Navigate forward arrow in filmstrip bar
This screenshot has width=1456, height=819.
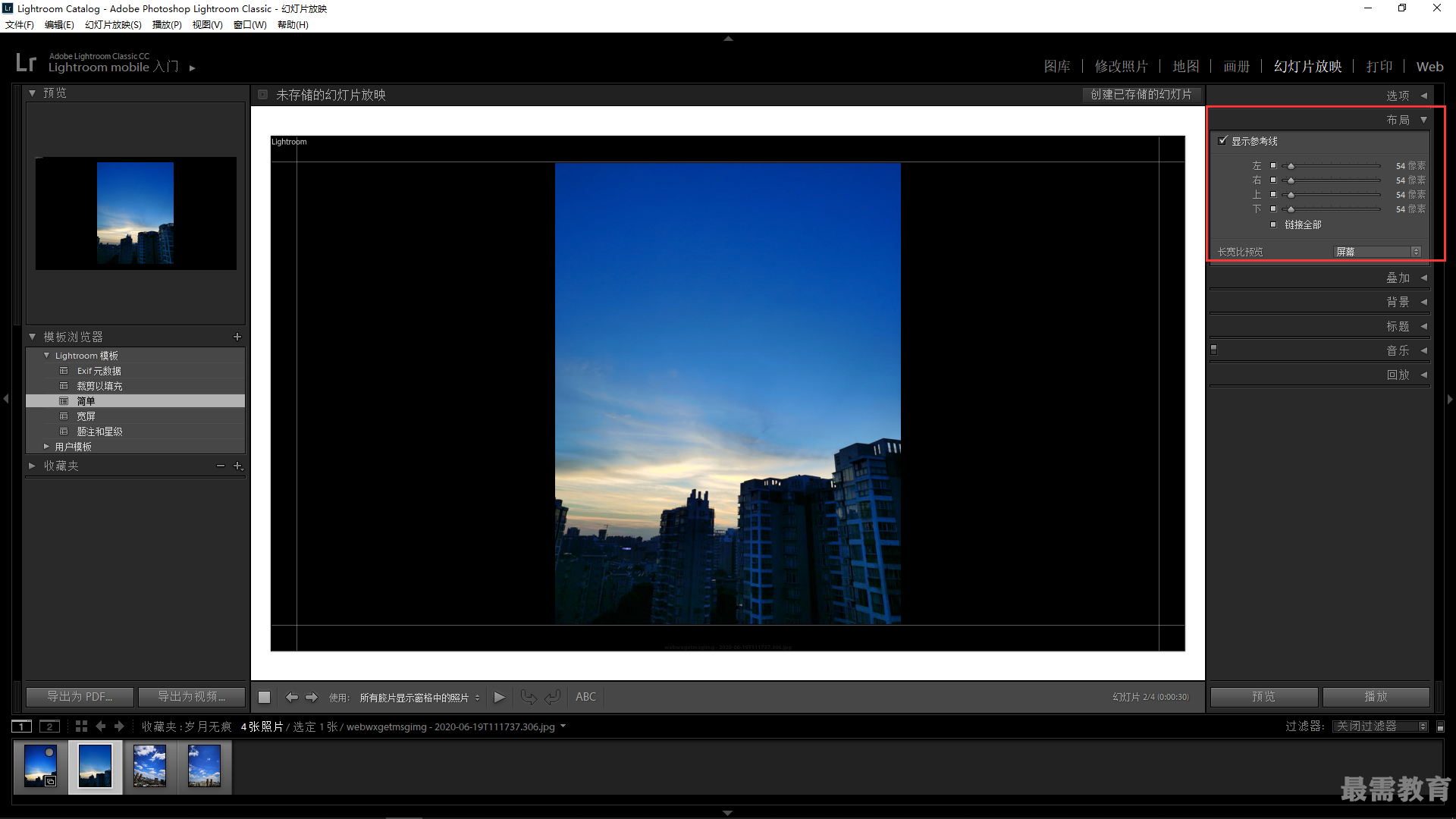coord(119,726)
